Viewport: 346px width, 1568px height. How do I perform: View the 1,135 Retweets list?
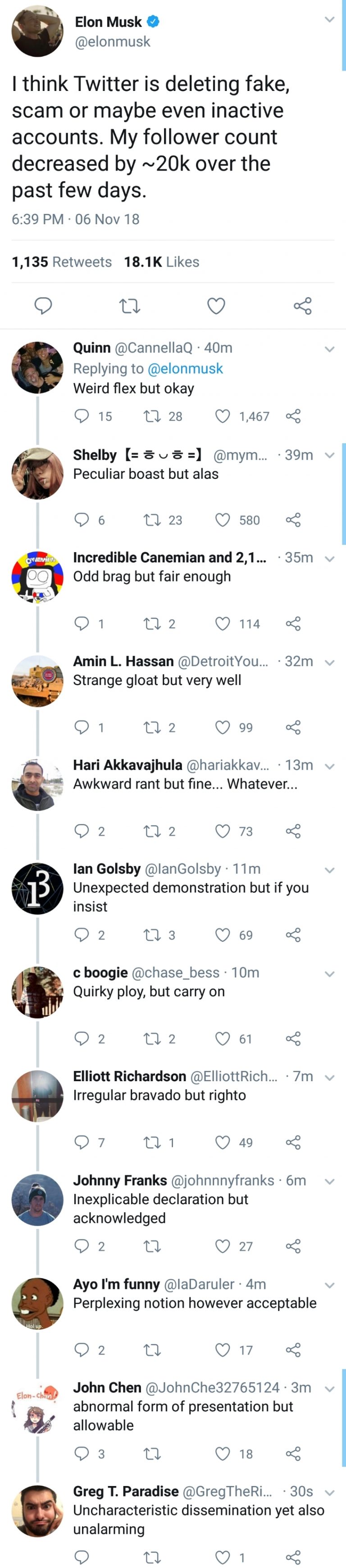pos(62,262)
